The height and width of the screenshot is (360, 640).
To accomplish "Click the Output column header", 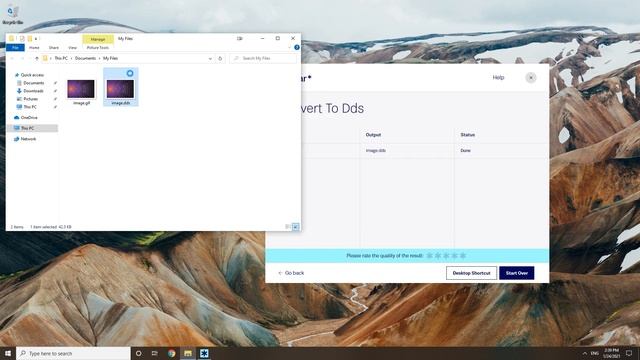I will click(373, 135).
